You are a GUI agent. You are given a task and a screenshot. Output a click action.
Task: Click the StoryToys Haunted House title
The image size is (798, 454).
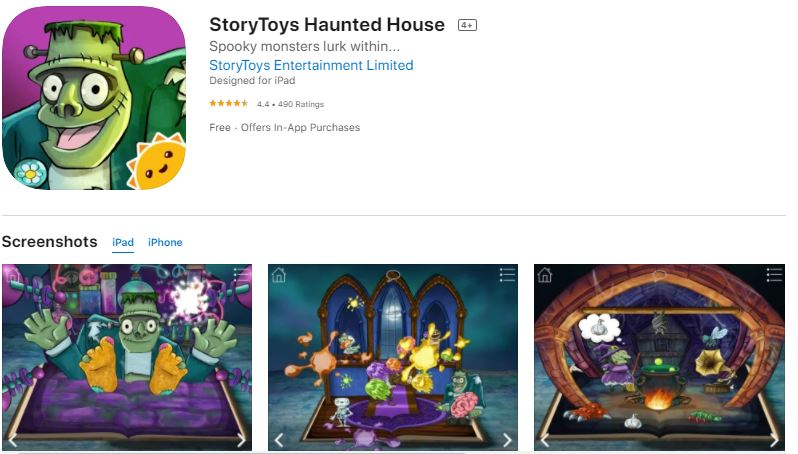(327, 24)
